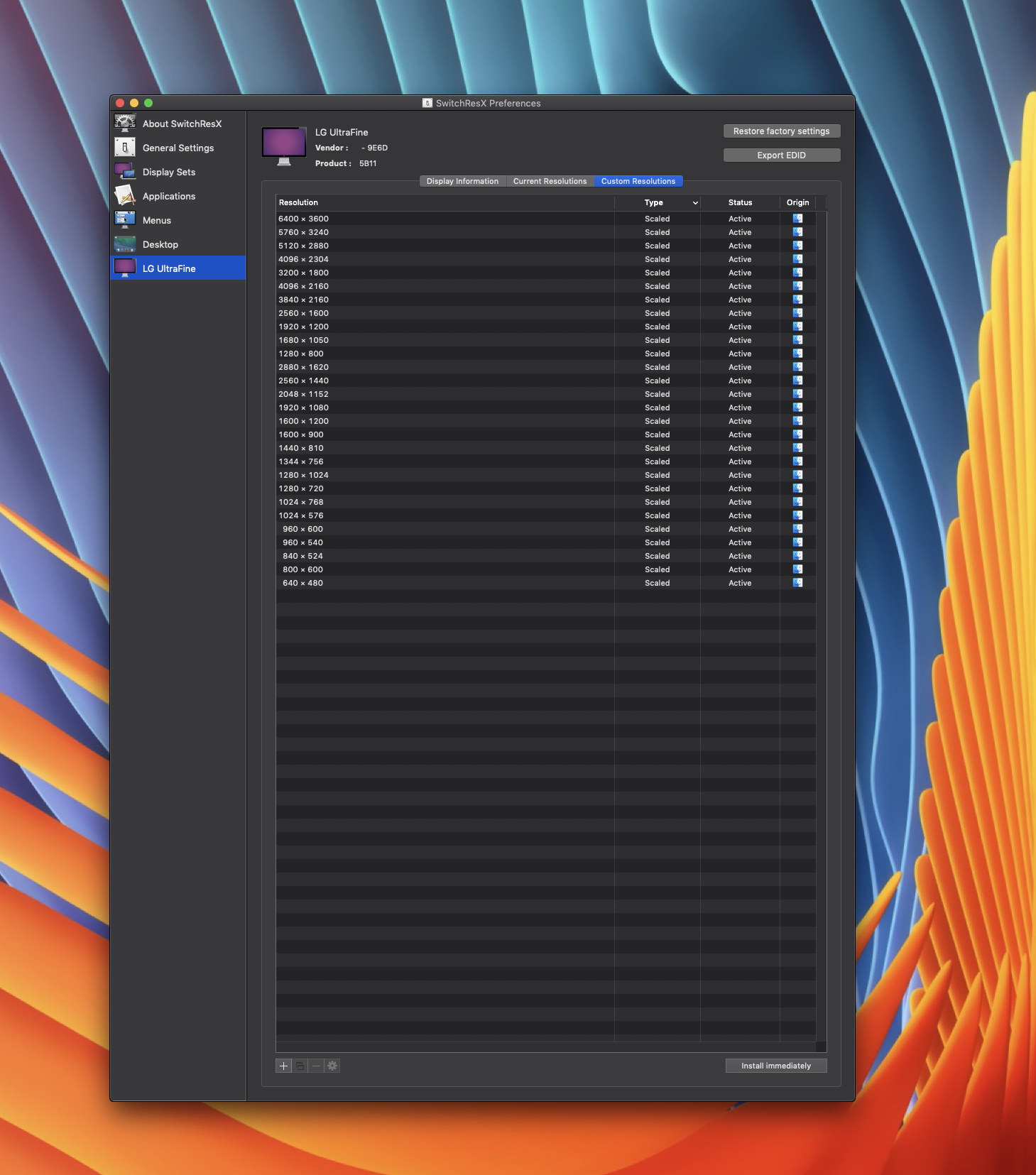
Task: Select the 3200 × 1800 resolution row
Action: pos(545,273)
